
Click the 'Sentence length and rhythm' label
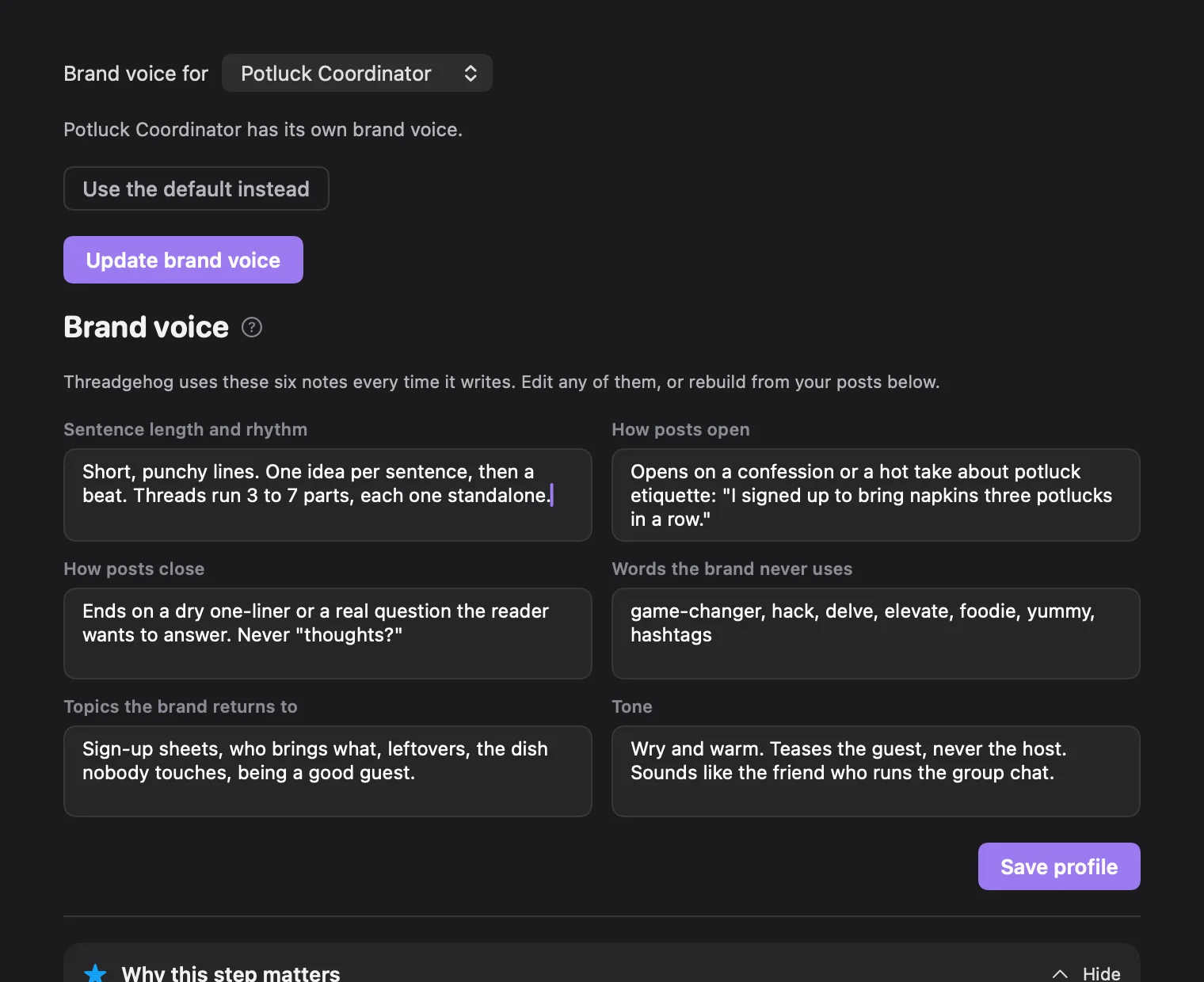[185, 429]
